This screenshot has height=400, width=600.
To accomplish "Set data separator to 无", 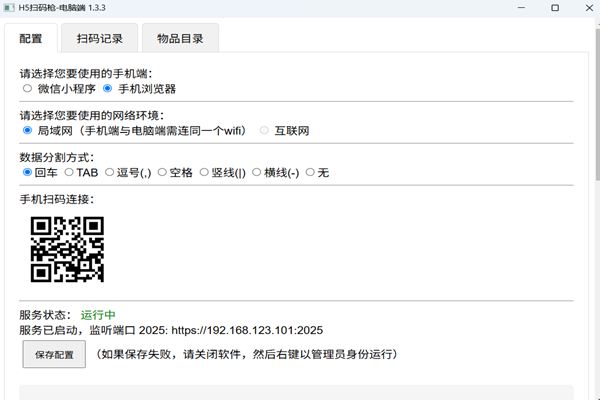I will point(310,172).
